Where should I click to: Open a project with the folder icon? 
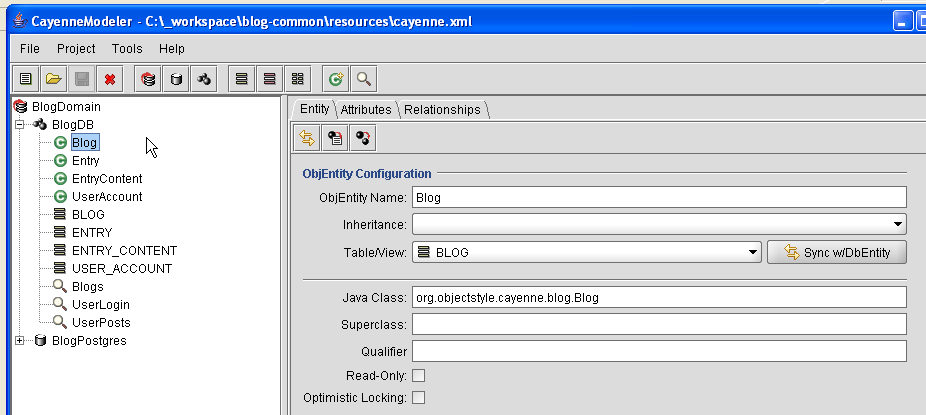tap(54, 79)
